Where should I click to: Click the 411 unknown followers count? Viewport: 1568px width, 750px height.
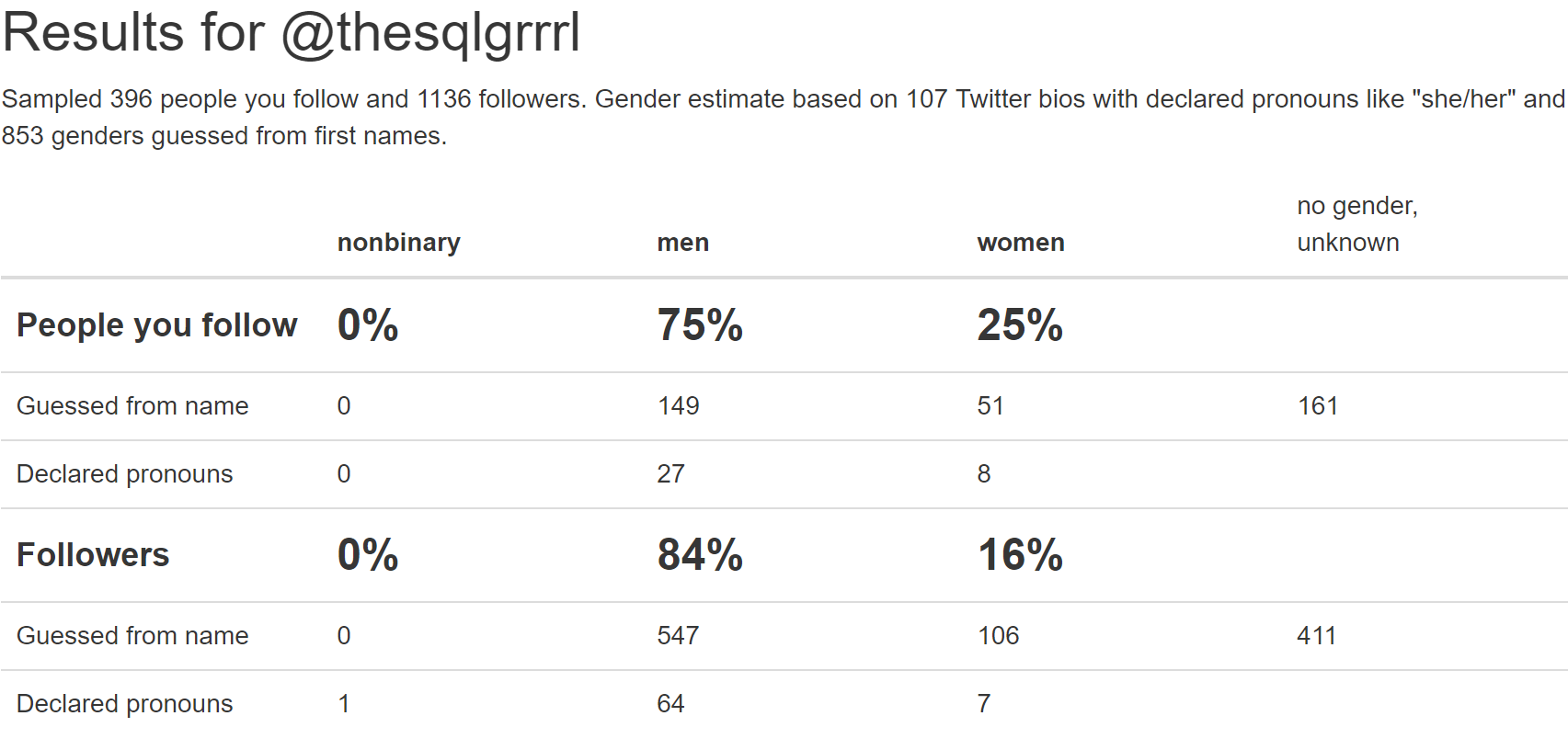[1316, 636]
